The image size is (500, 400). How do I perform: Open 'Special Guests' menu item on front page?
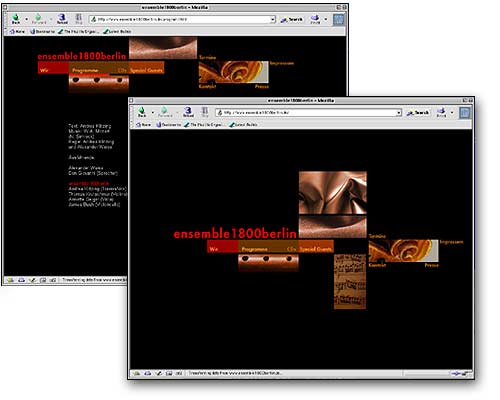(x=315, y=249)
